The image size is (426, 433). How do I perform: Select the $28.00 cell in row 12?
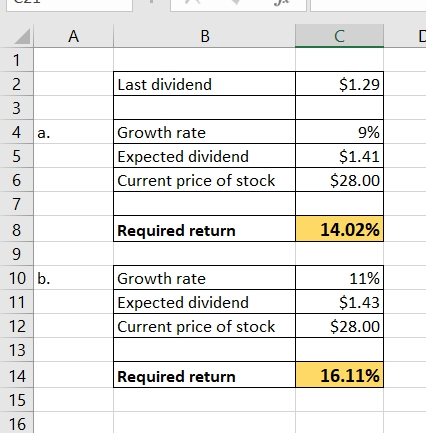click(x=339, y=326)
